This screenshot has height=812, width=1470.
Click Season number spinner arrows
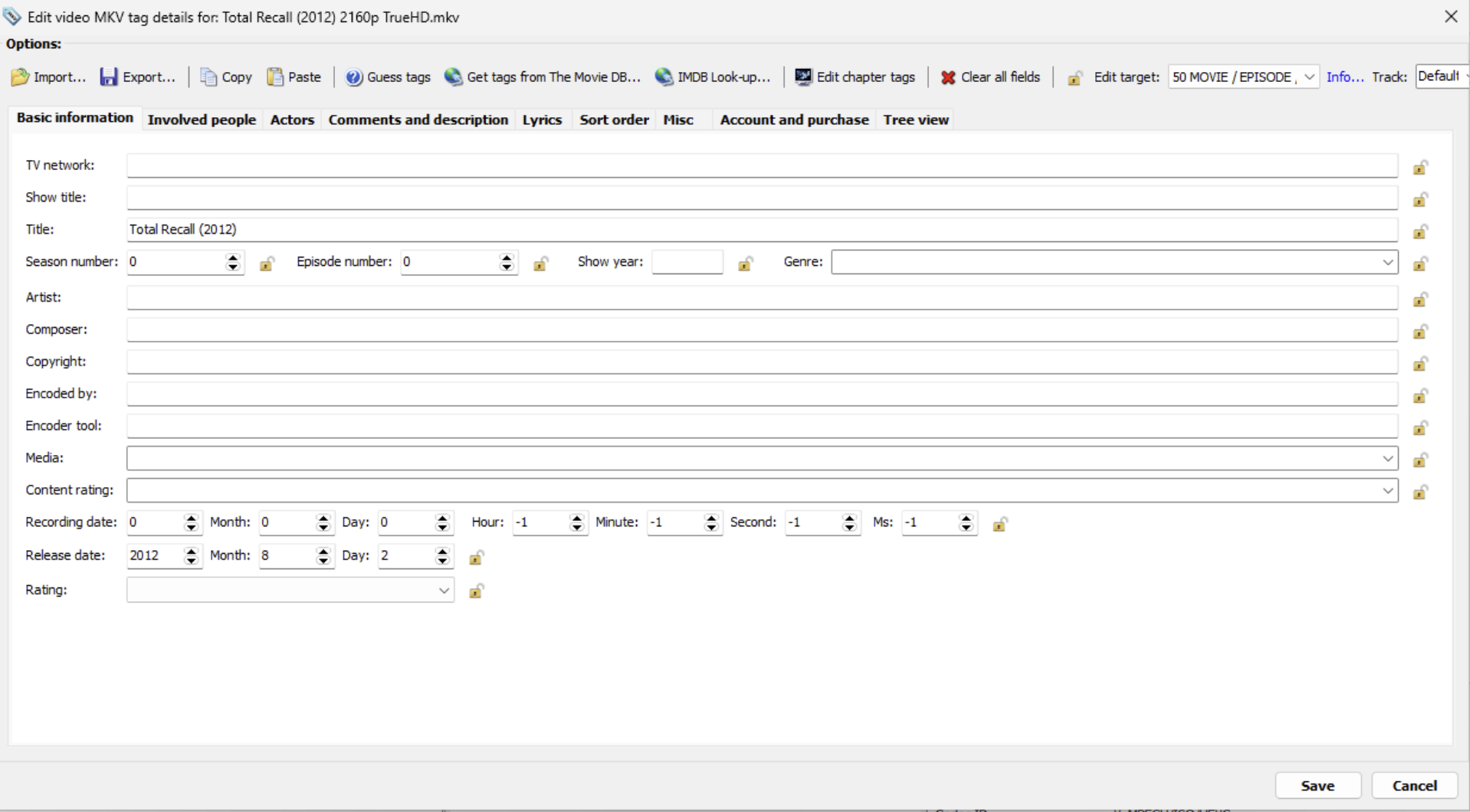(x=233, y=262)
